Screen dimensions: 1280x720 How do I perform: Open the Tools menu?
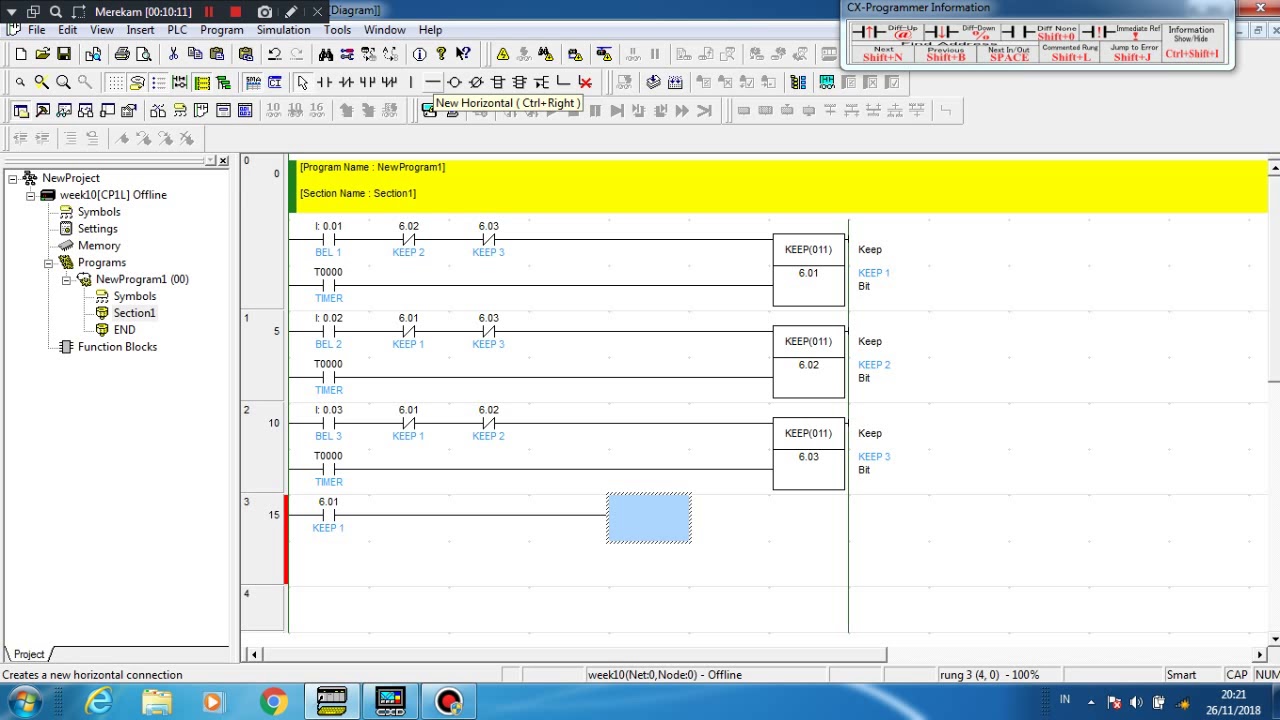pyautogui.click(x=337, y=30)
